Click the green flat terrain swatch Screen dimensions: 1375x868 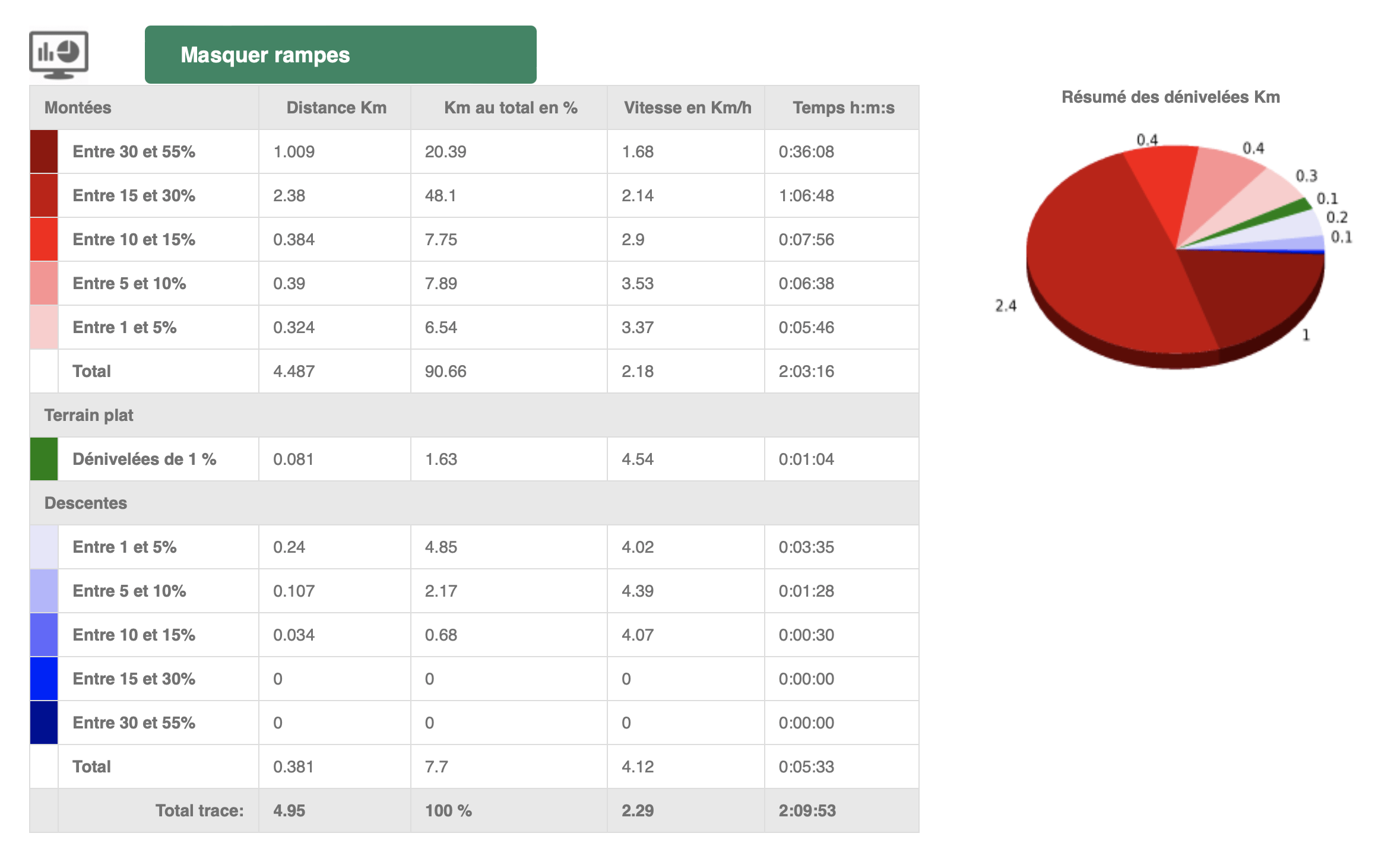pyautogui.click(x=44, y=459)
